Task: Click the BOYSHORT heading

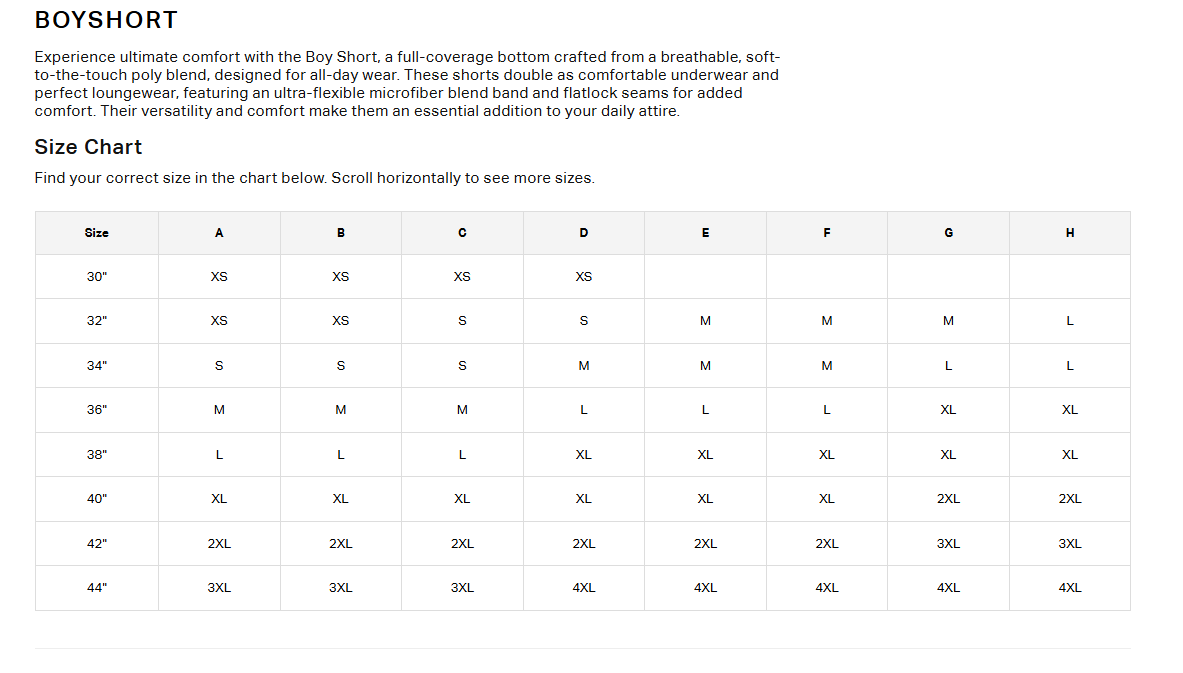Action: pyautogui.click(x=106, y=20)
